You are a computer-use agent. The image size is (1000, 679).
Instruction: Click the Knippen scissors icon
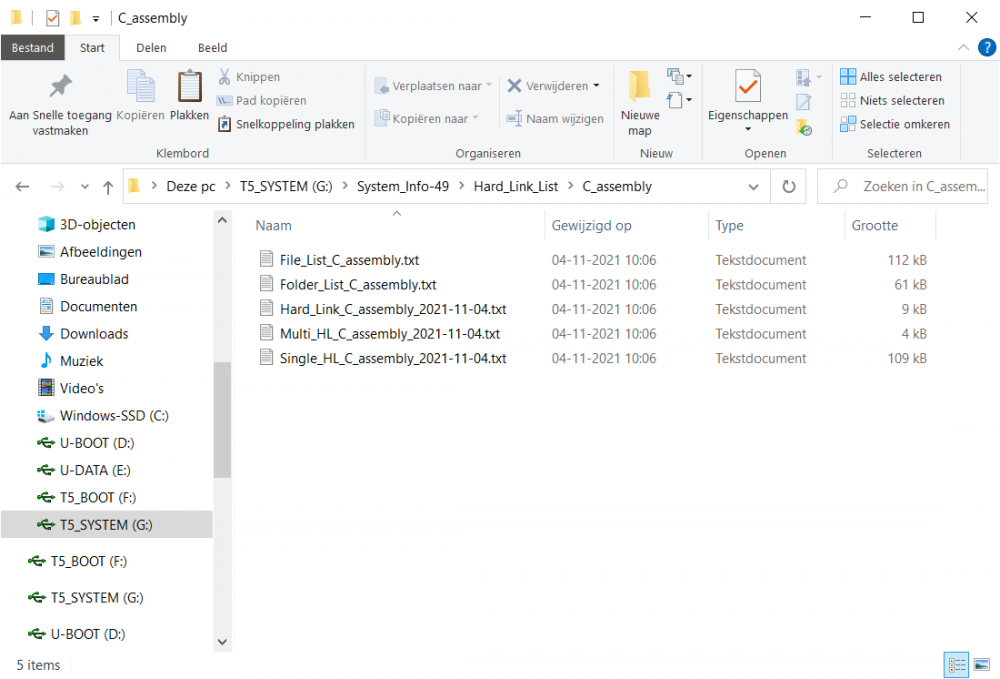[x=225, y=77]
